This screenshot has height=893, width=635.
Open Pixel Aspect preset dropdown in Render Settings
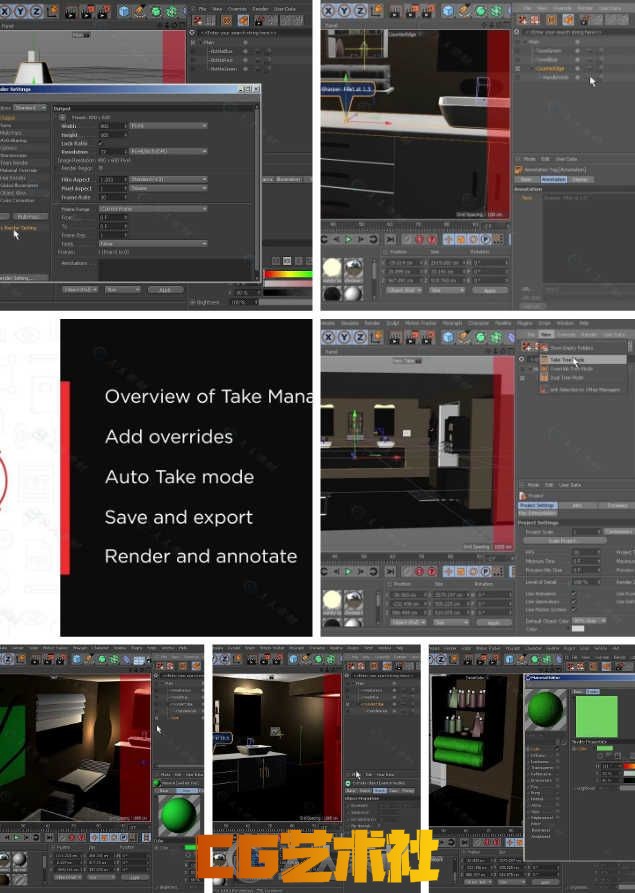click(x=169, y=188)
